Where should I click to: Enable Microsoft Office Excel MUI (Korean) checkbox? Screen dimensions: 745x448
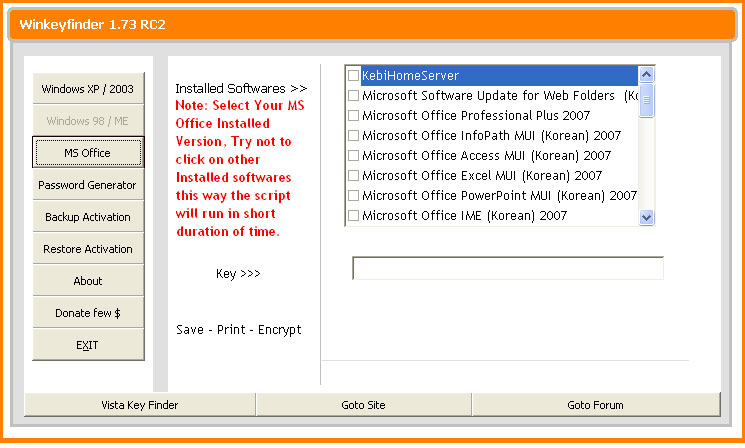tap(353, 175)
